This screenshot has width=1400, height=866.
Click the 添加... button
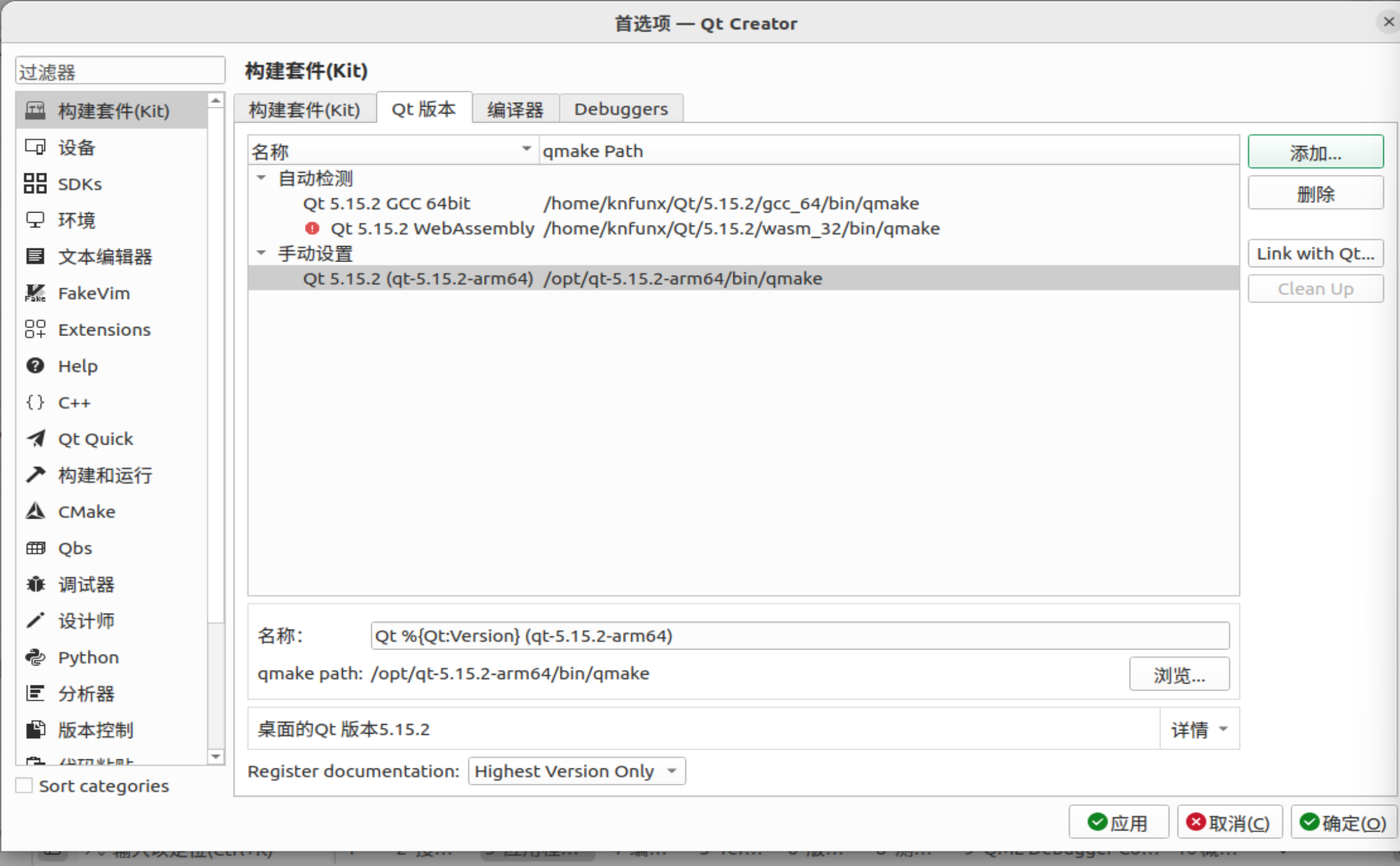point(1315,153)
